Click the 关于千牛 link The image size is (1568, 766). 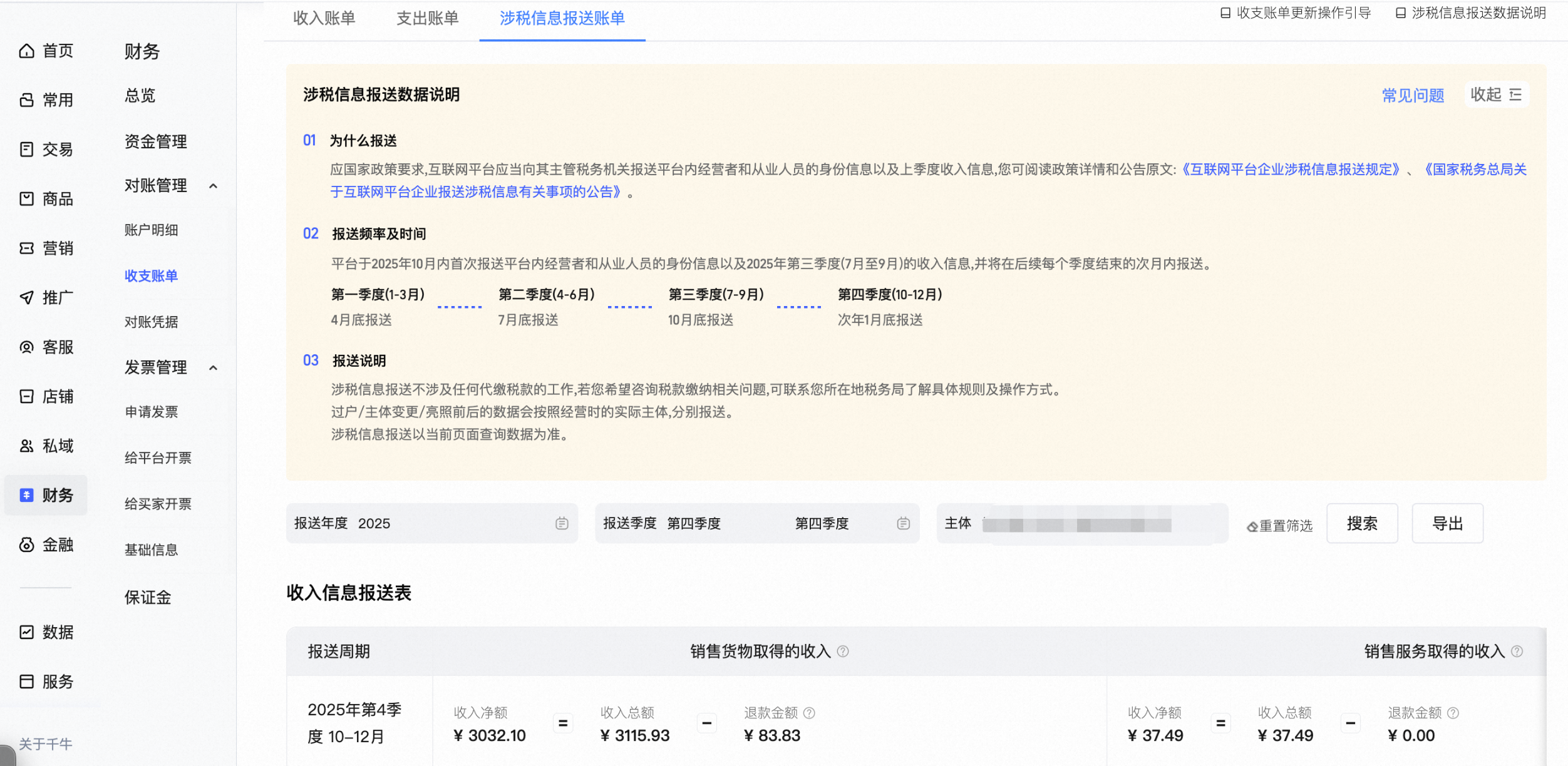click(45, 743)
